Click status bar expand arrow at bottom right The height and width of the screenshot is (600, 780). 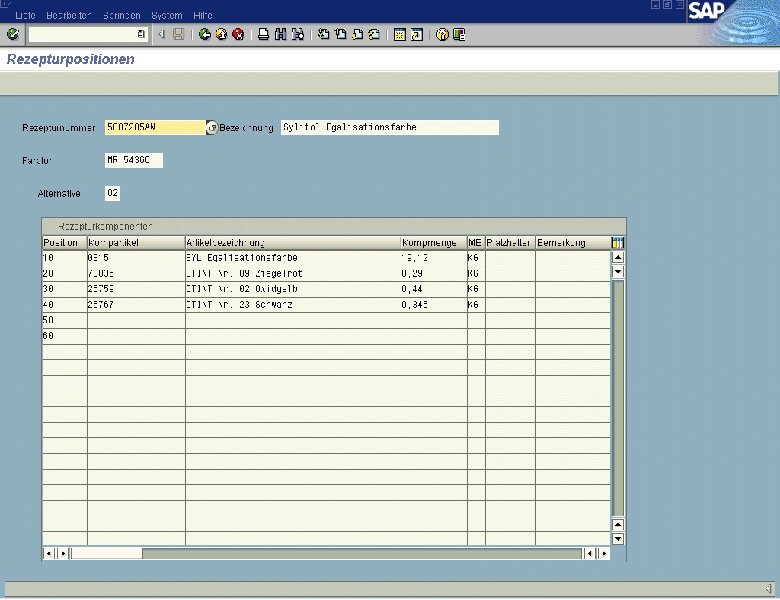coord(769,589)
